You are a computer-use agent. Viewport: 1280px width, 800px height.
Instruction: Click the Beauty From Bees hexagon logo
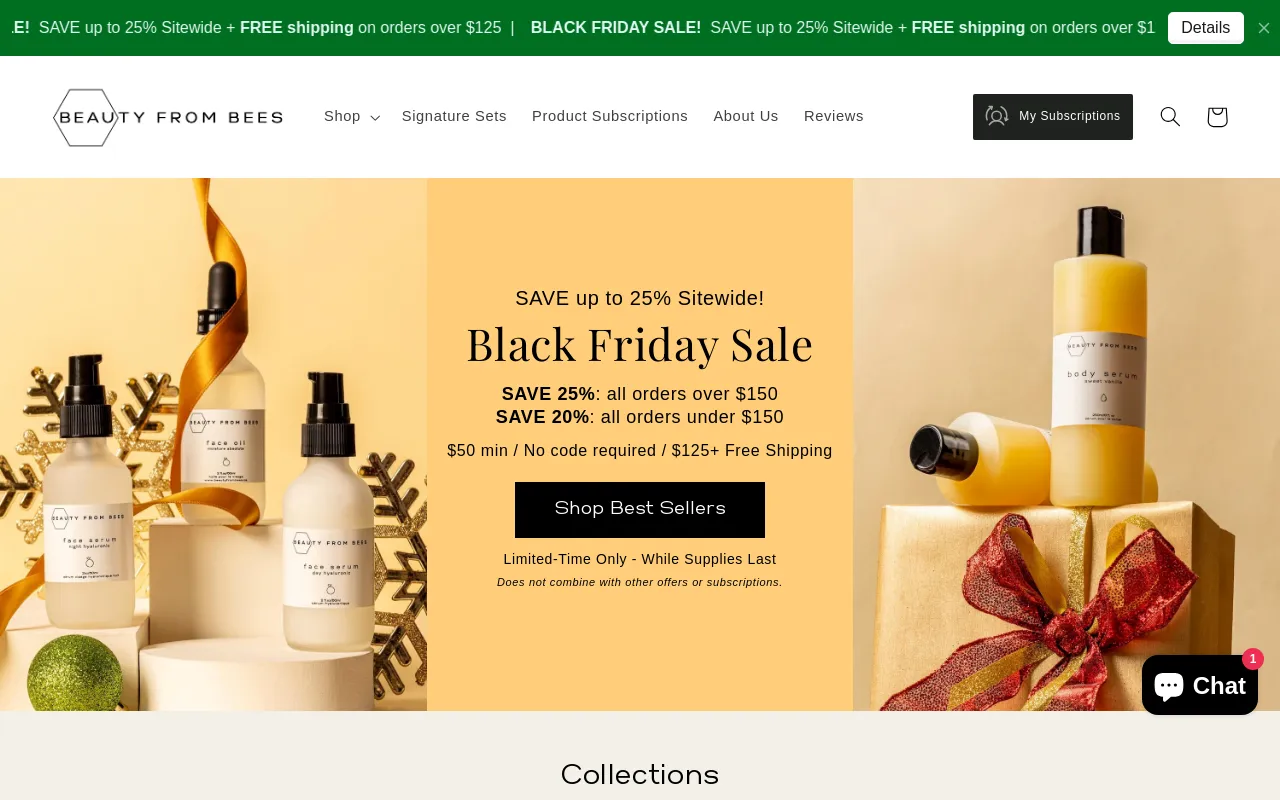tap(168, 117)
